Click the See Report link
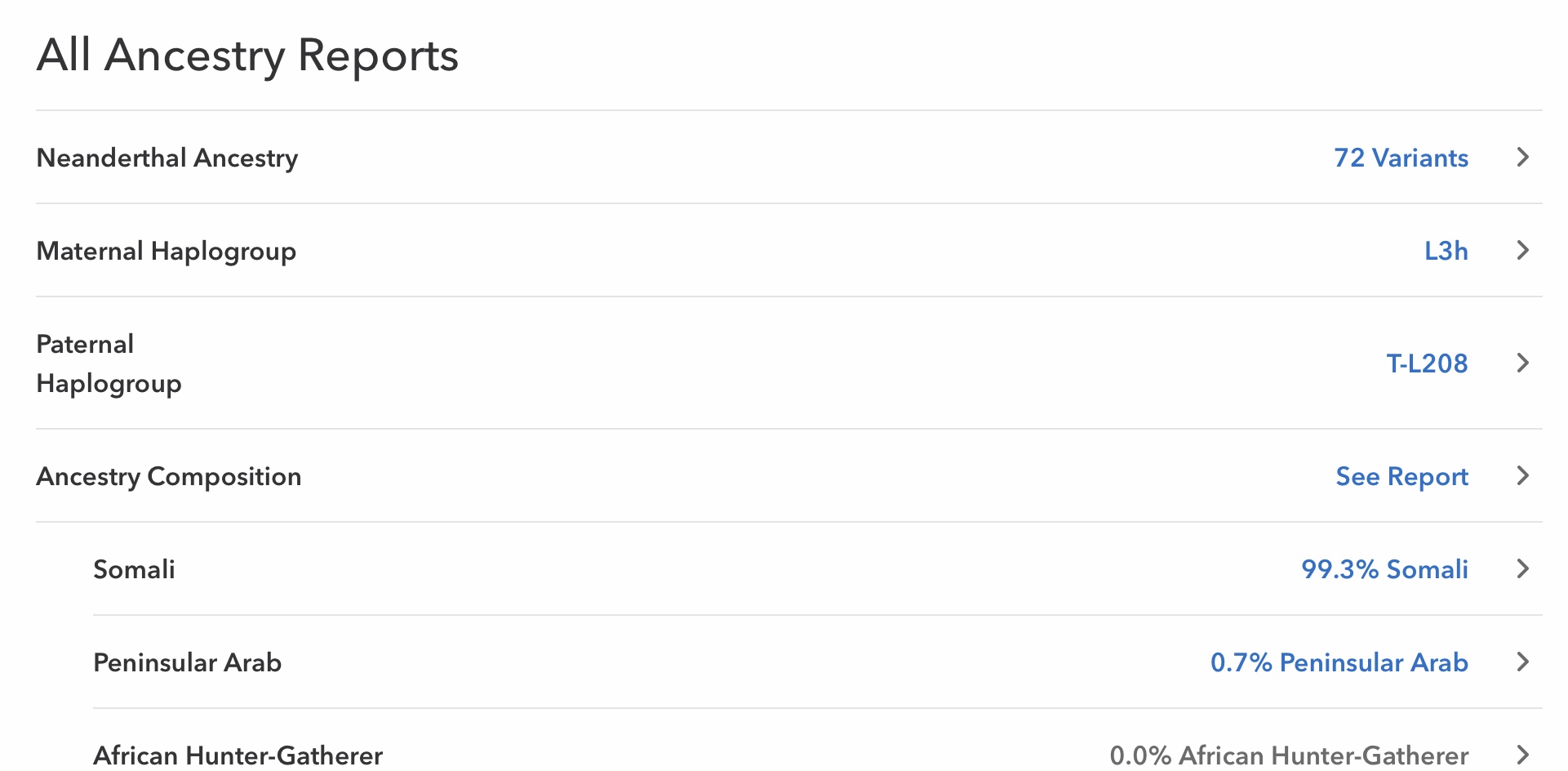Viewport: 1568px width, 771px height. pyautogui.click(x=1401, y=476)
